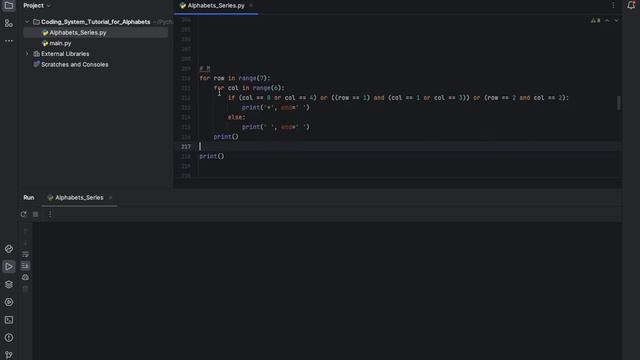Open the layered Python Console icon

pos(9,284)
